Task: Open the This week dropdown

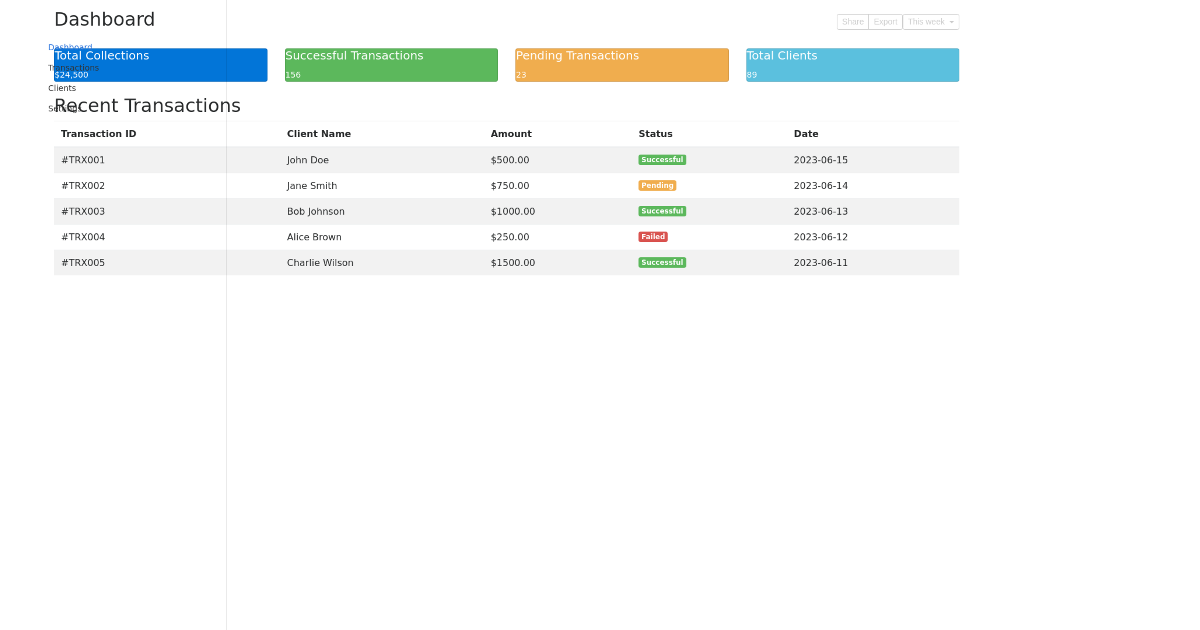Action: pyautogui.click(x=930, y=21)
